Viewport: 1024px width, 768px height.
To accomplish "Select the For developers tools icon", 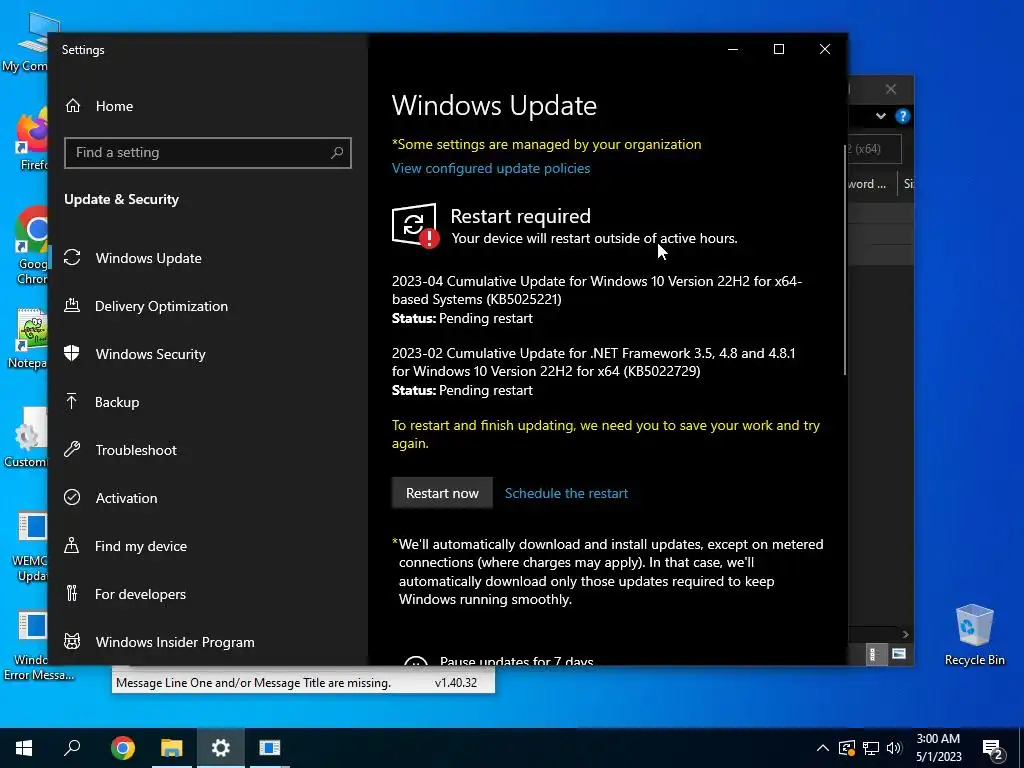I will (72, 594).
